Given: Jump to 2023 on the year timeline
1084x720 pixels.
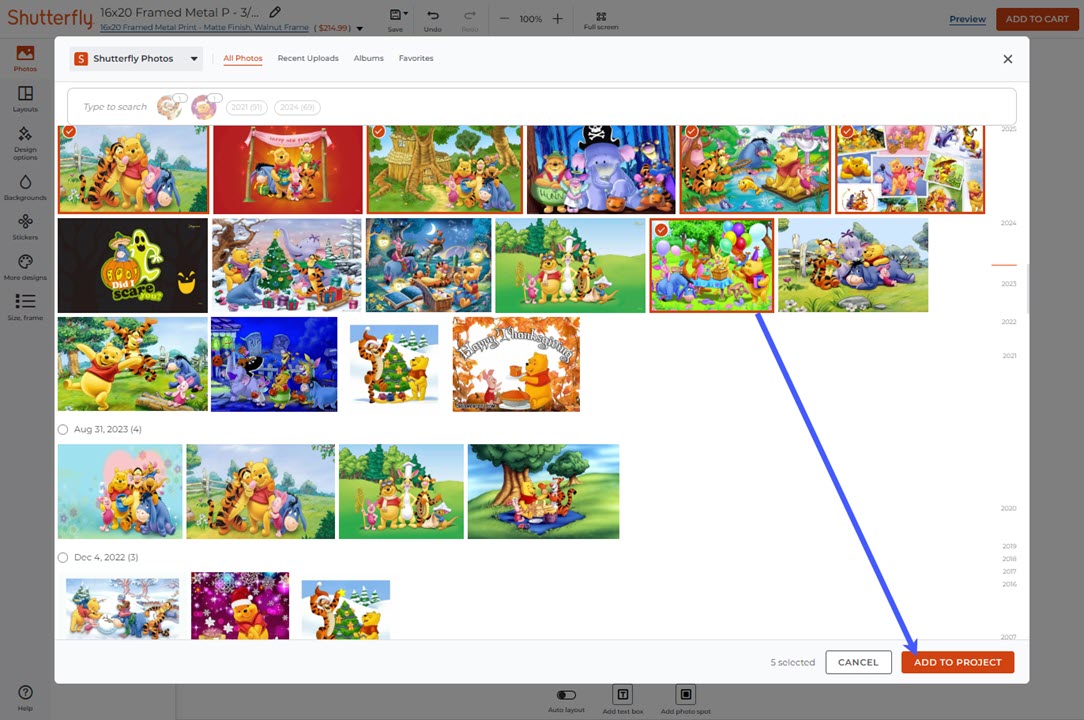Looking at the screenshot, I should coord(1008,284).
